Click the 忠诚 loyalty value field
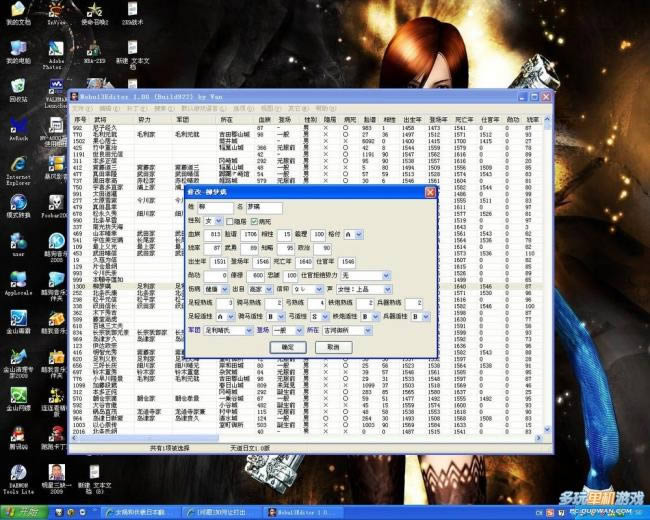 click(290, 275)
